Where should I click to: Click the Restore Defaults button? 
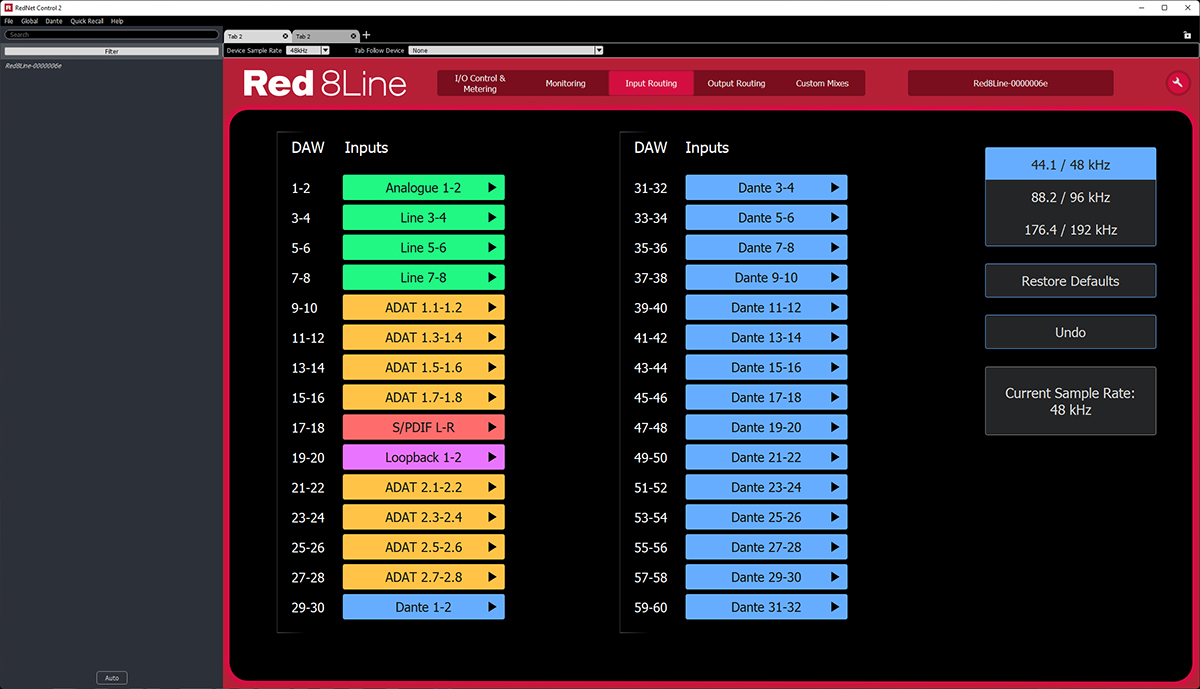click(x=1070, y=281)
